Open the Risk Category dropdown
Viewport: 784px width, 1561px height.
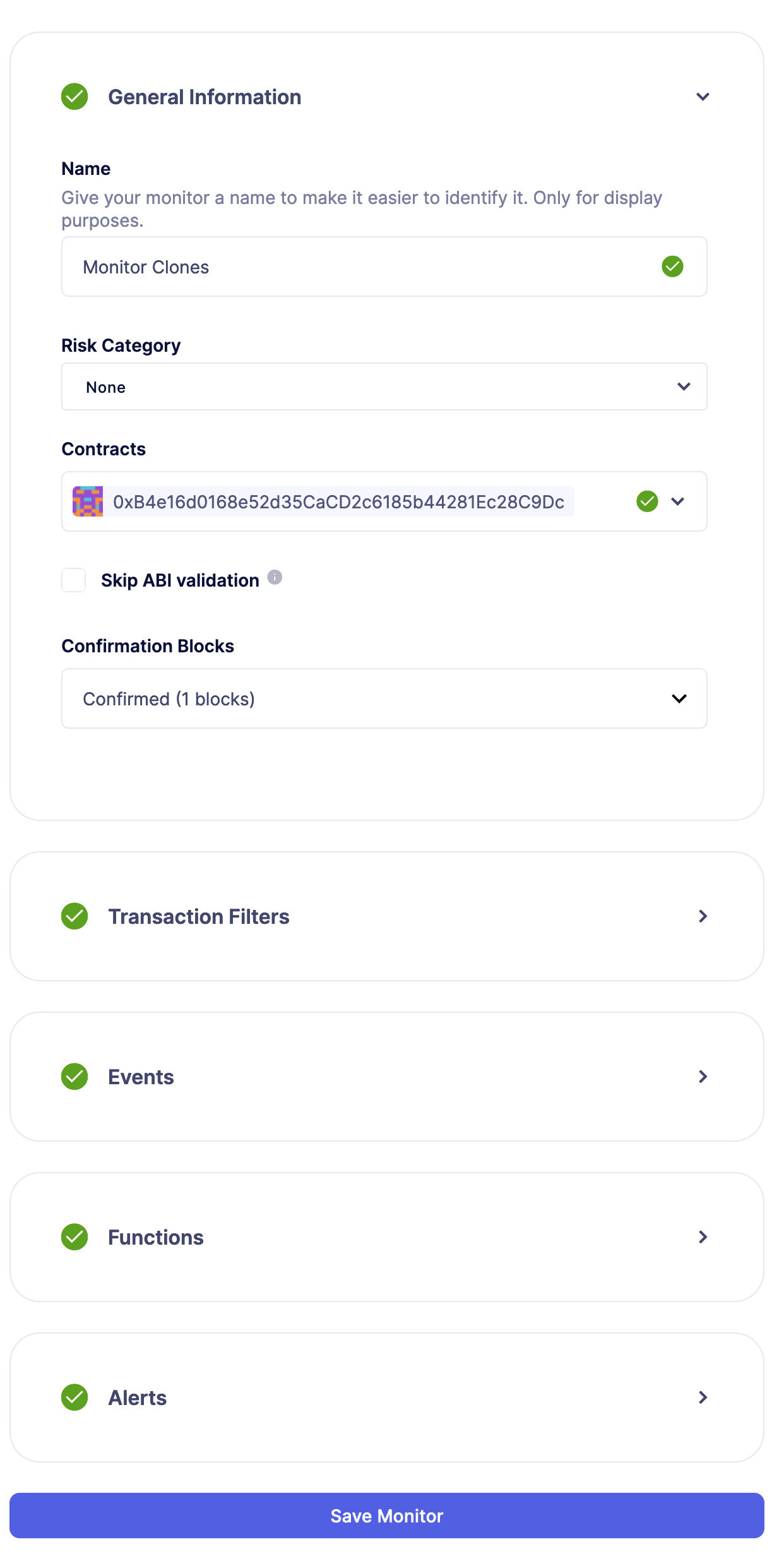point(384,386)
